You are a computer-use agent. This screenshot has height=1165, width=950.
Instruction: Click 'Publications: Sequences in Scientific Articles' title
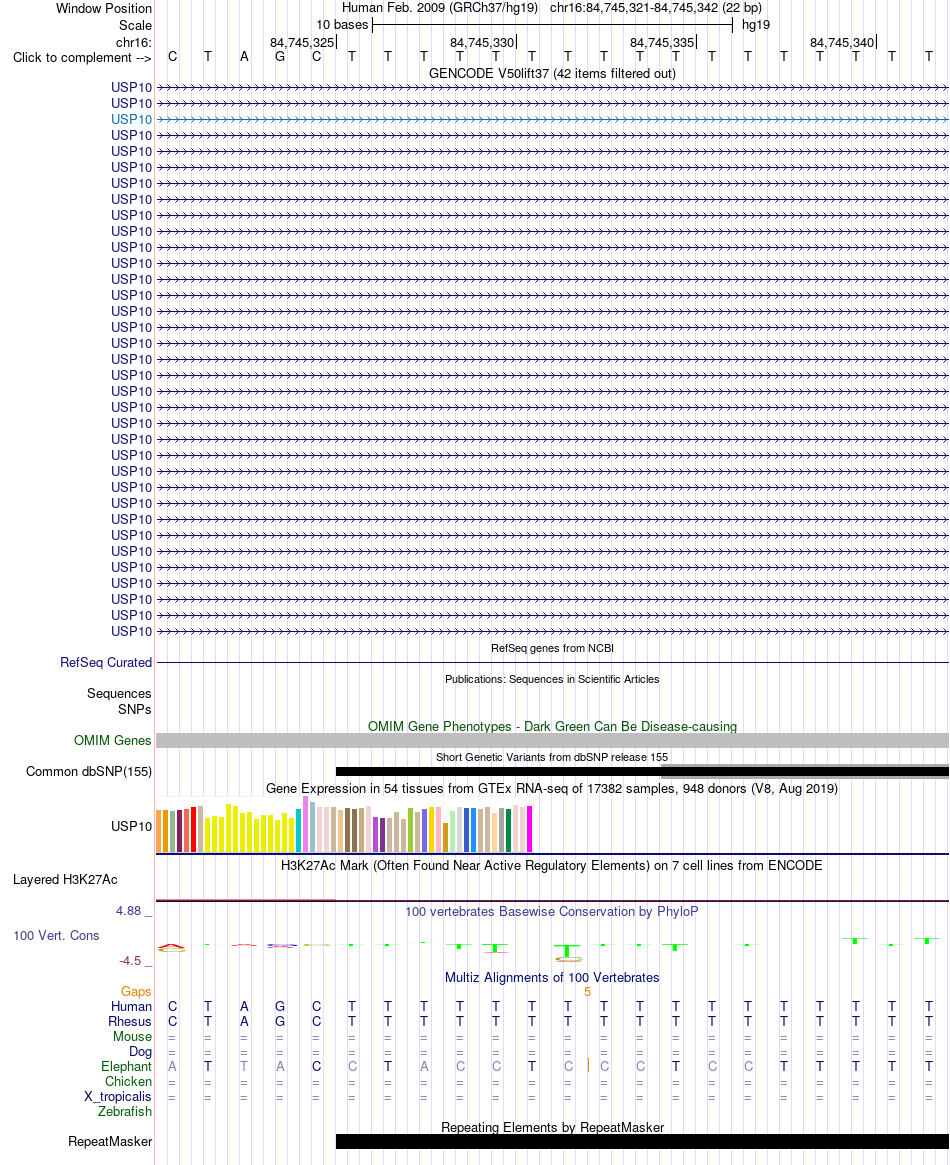tap(553, 679)
